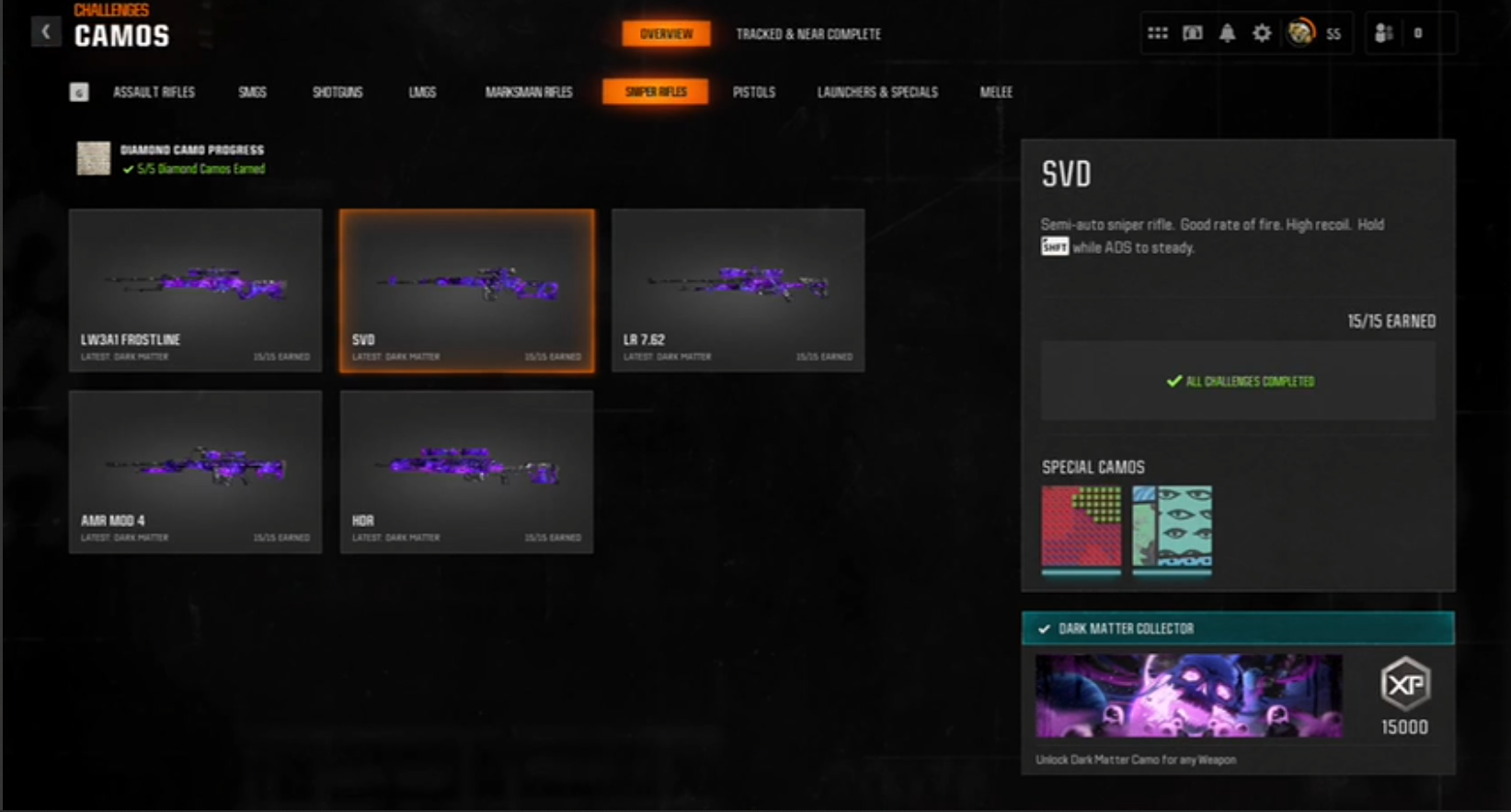
Task: Switch to the Overview tab
Action: pyautogui.click(x=666, y=34)
